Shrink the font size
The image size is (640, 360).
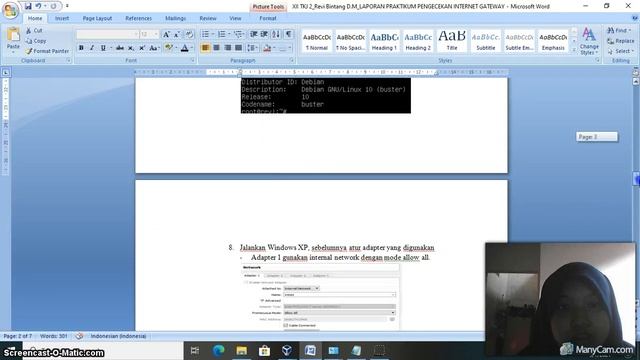click(x=177, y=35)
